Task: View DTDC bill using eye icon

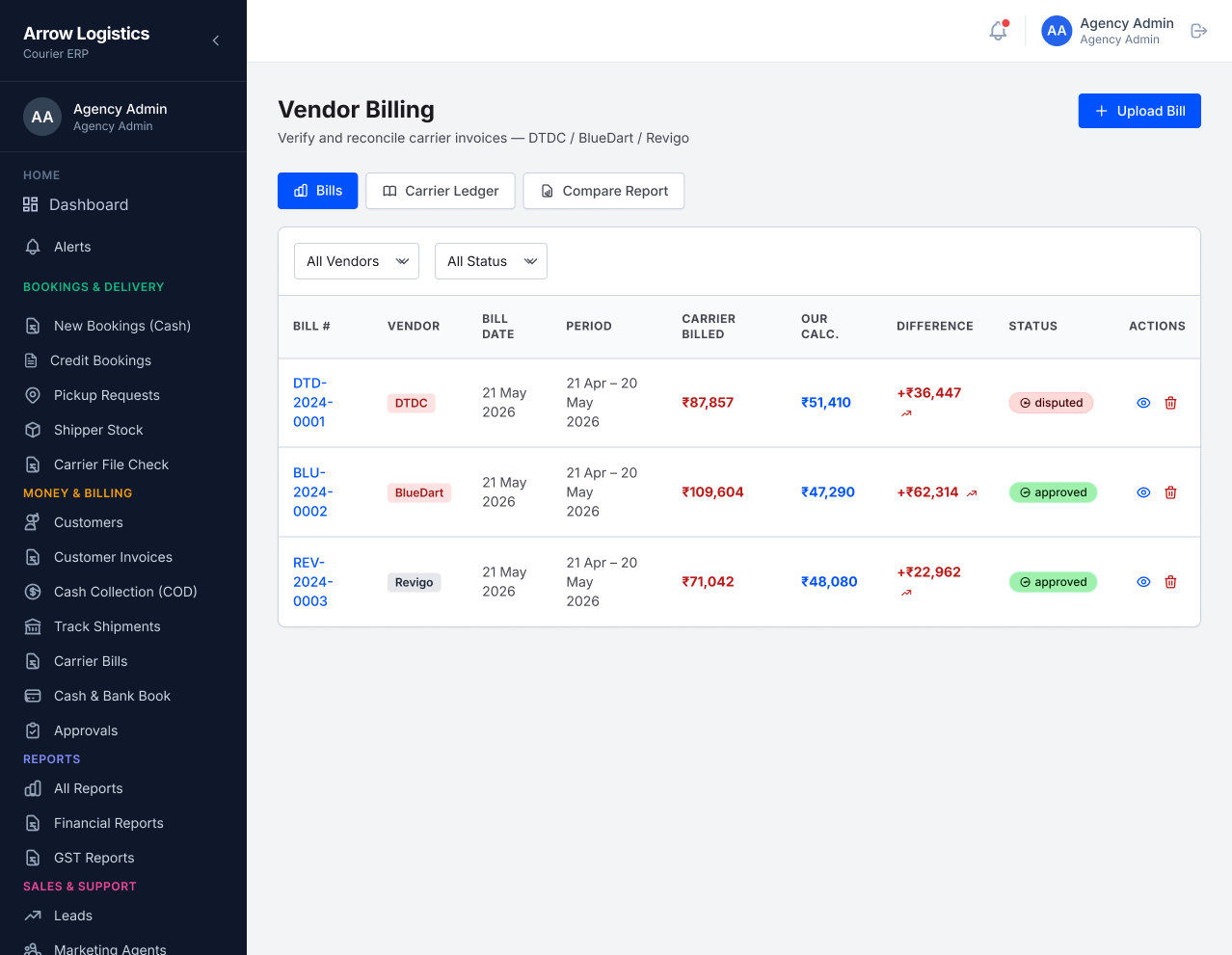Action: (1143, 403)
